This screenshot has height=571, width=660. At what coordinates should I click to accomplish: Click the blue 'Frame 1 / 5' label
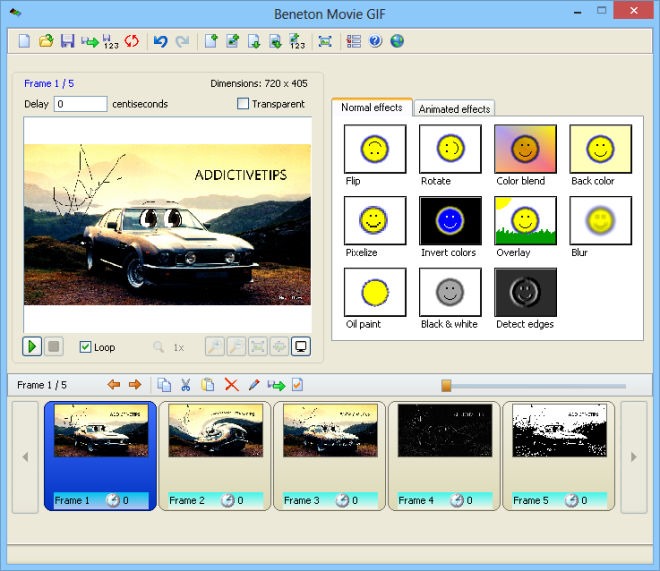tap(49, 83)
